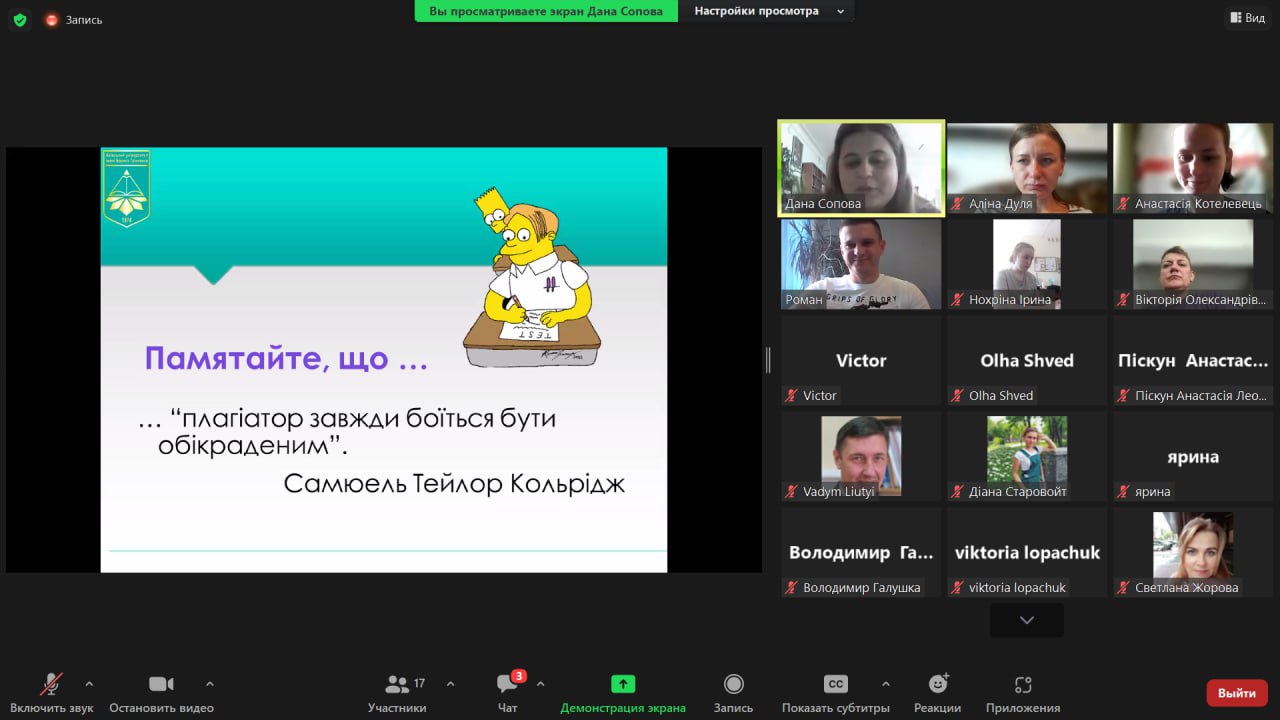Expand the caret beside "Чат"

[x=540, y=684]
